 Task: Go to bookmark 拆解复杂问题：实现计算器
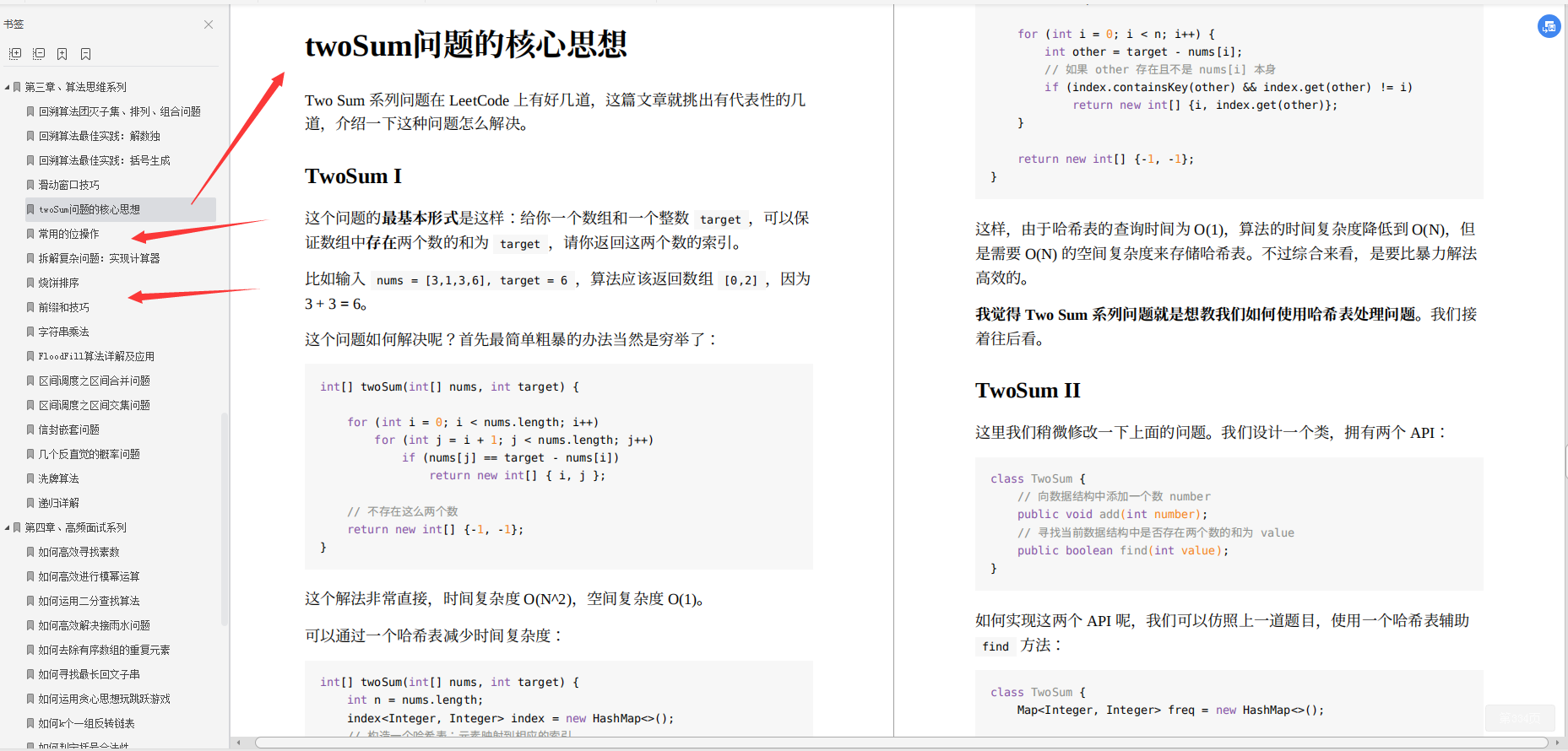coord(99,258)
